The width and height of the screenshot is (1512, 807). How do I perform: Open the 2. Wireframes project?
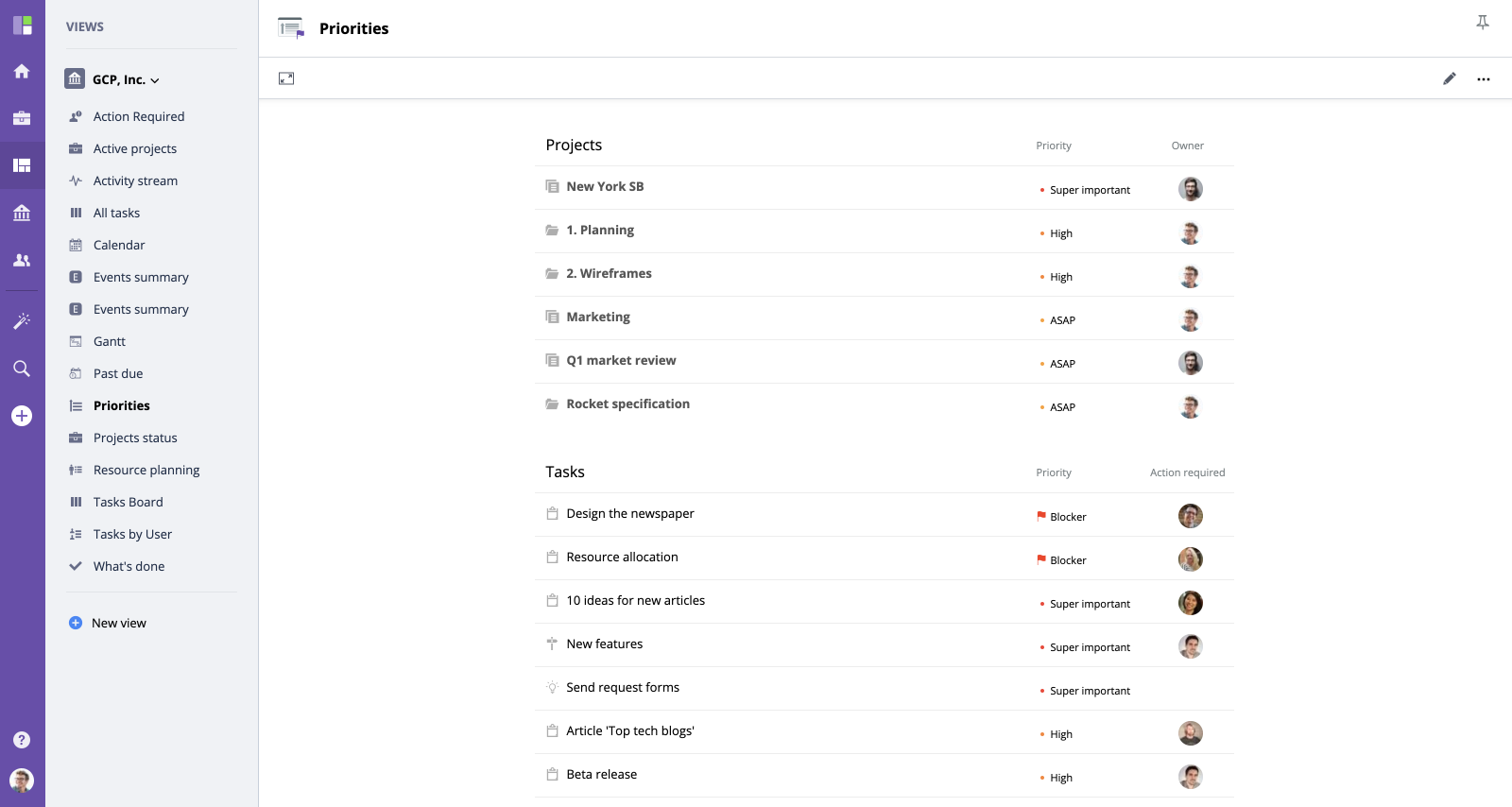(609, 273)
